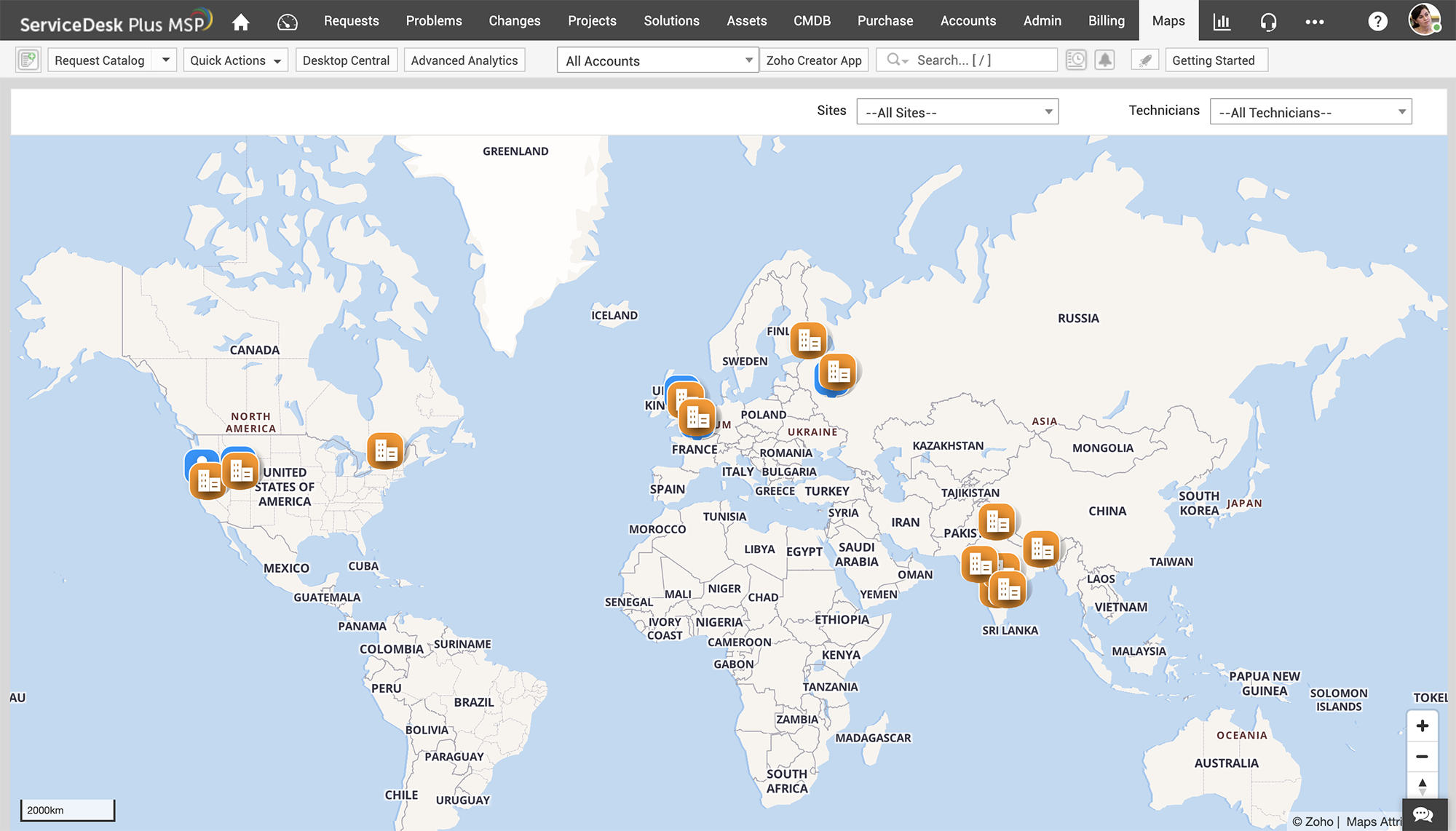Click the site marker on Finland
Viewport: 1456px width, 831px height.
(x=808, y=341)
